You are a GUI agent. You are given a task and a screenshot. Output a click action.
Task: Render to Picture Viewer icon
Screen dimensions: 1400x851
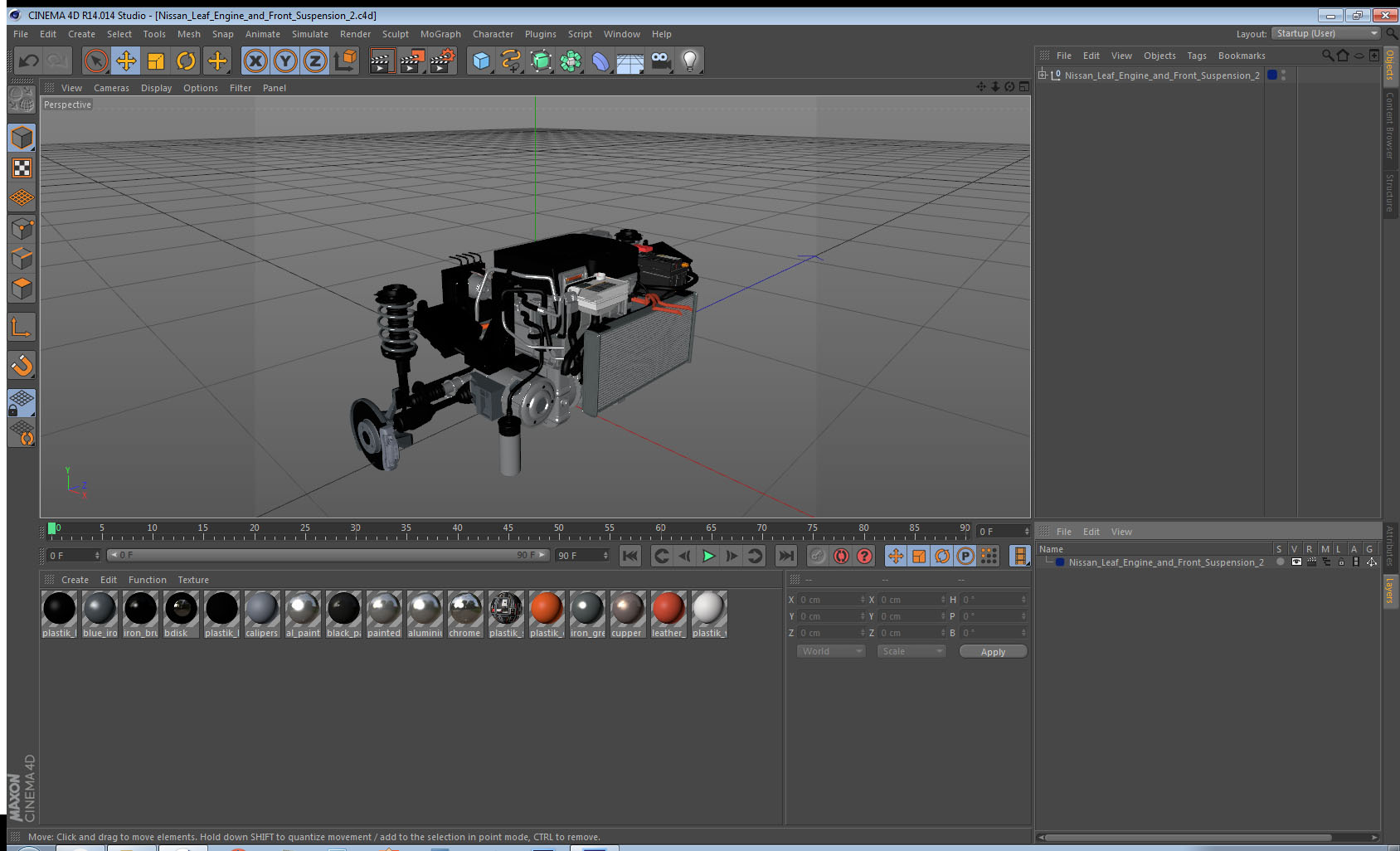point(412,61)
